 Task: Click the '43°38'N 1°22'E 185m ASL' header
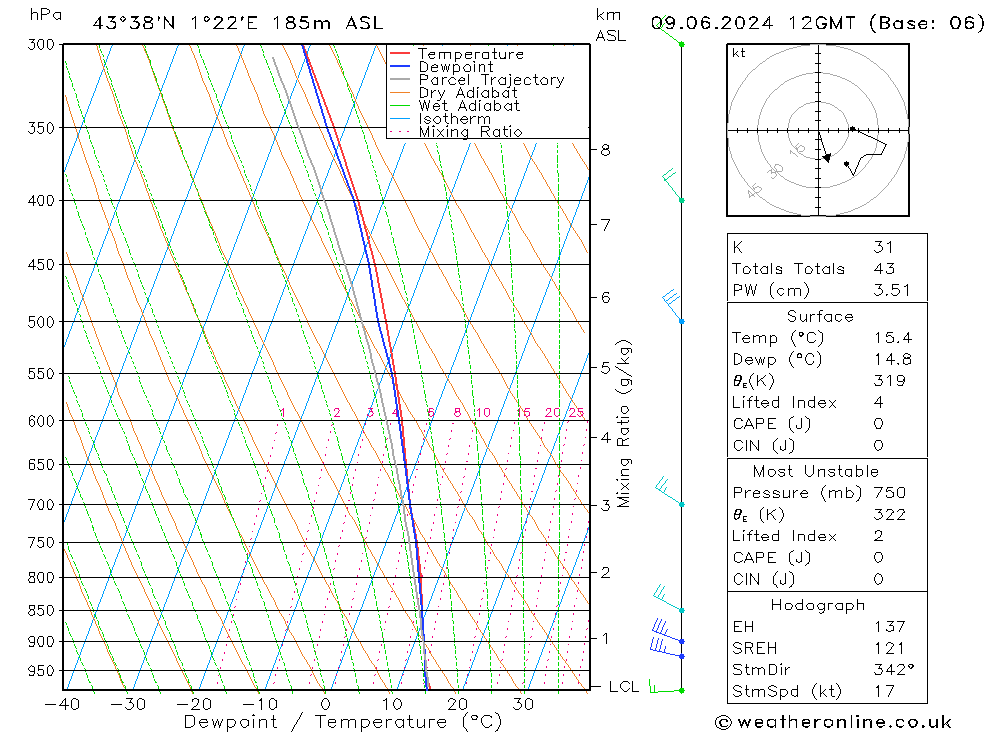click(x=238, y=23)
